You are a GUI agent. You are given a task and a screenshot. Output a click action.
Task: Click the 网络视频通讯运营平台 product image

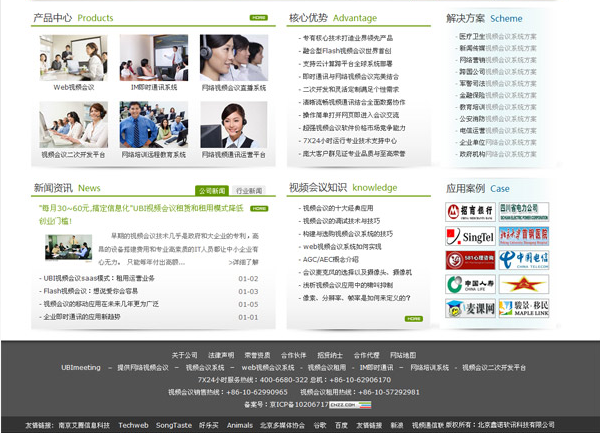coord(233,125)
